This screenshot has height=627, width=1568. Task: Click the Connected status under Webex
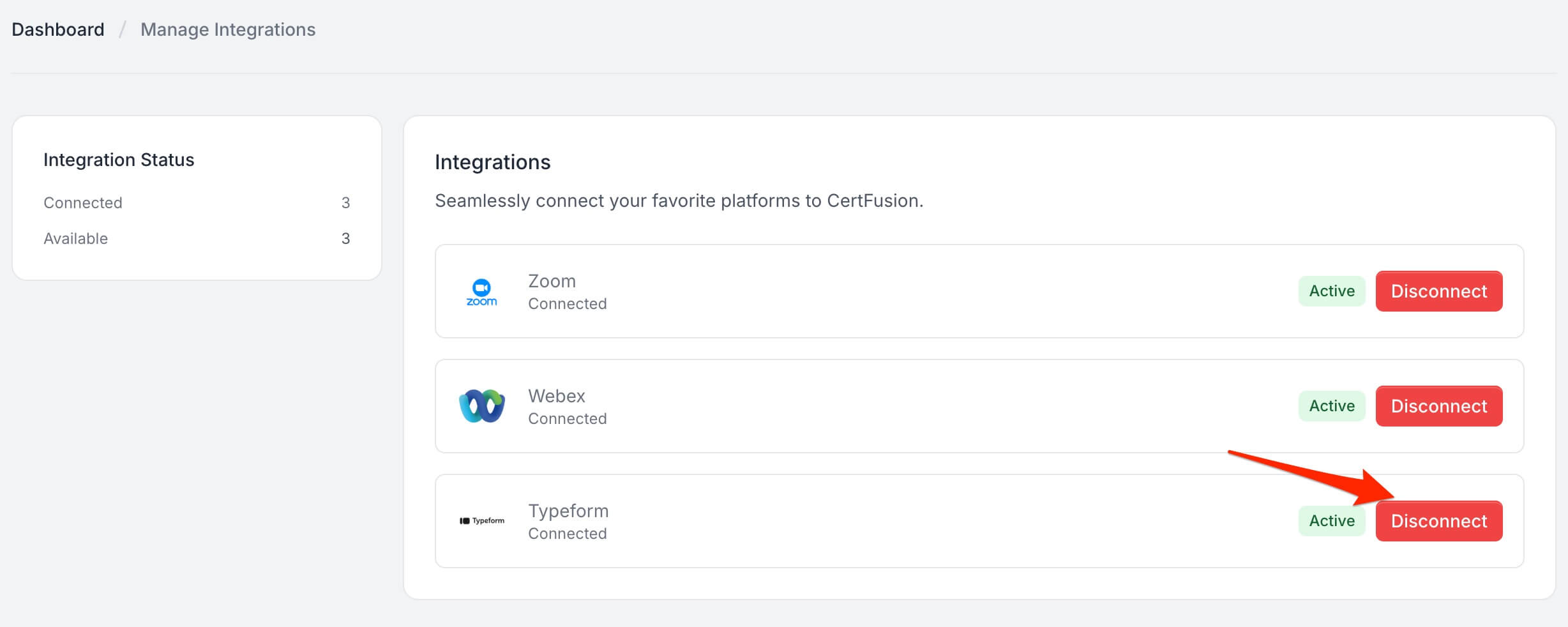click(x=567, y=419)
